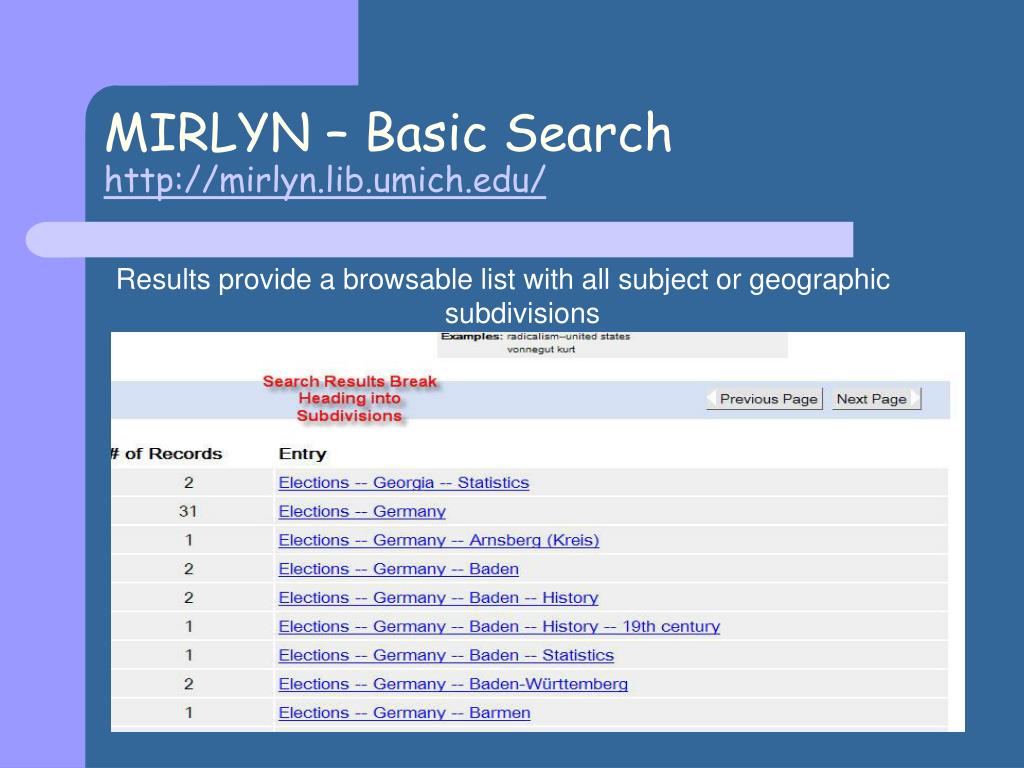
Task: Open the Baden -- History -- 19th century entry
Action: pos(499,626)
